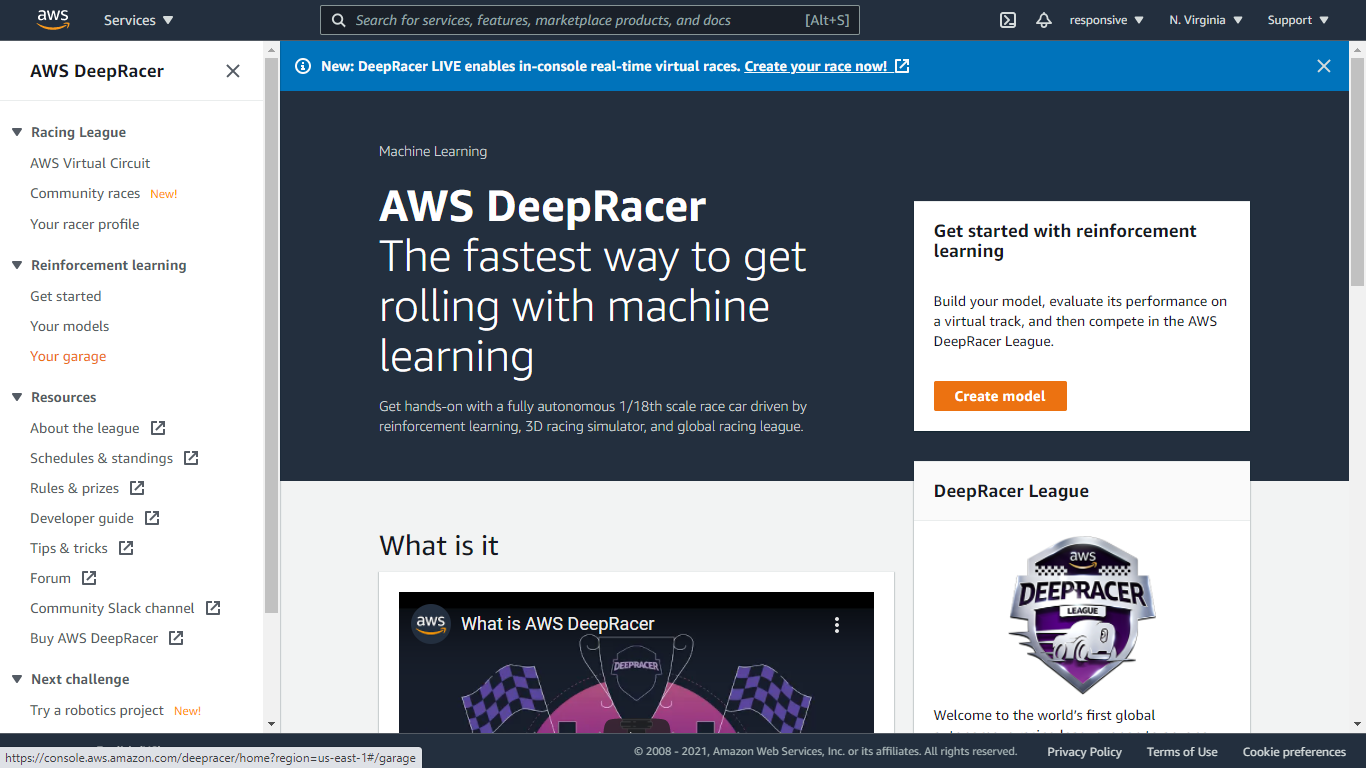This screenshot has width=1366, height=768.
Task: Click the Create model button
Action: point(1000,396)
